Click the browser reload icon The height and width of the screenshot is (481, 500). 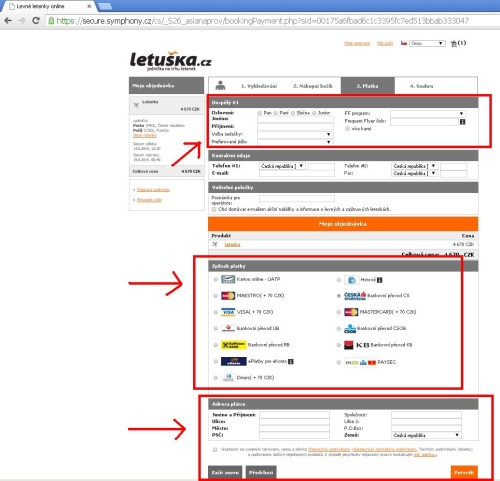point(36,21)
